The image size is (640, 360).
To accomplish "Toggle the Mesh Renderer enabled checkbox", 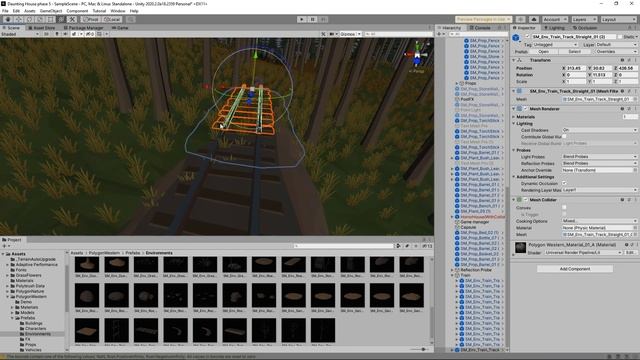I will tap(526, 109).
